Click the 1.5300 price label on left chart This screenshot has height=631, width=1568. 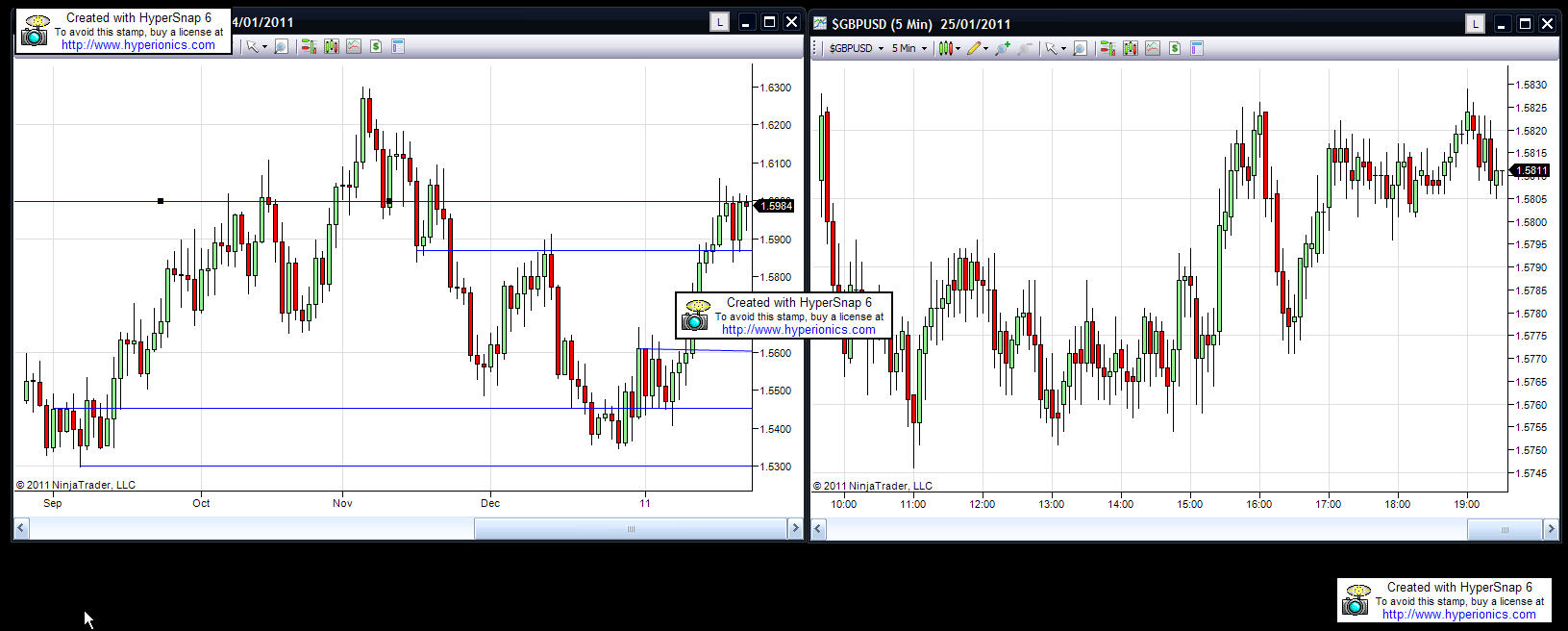[x=775, y=467]
